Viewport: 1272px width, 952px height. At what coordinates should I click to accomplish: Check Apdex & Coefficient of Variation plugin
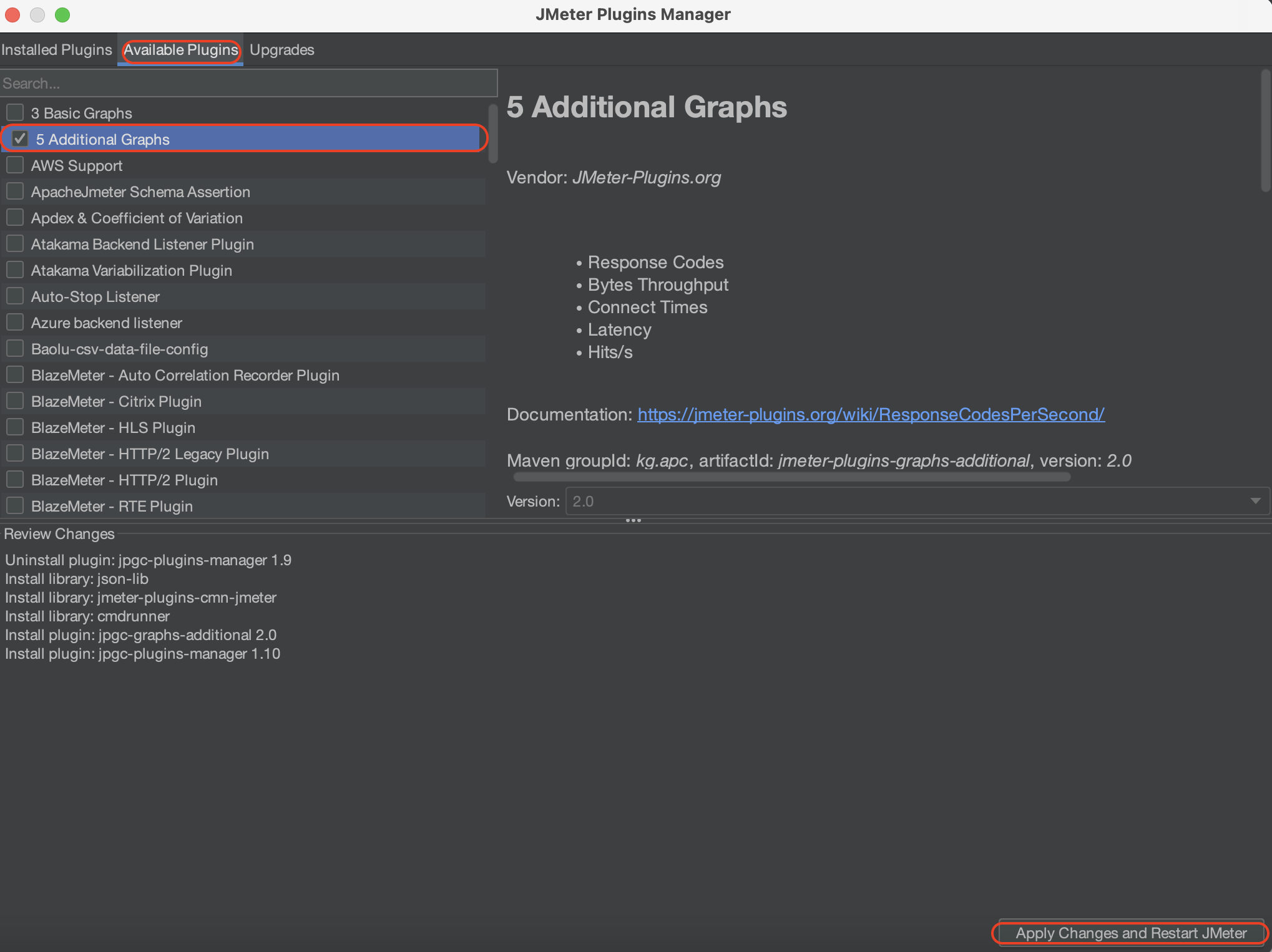(15, 218)
